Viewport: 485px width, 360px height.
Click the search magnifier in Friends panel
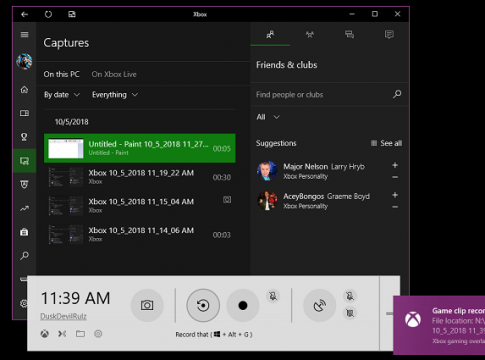[x=397, y=94]
